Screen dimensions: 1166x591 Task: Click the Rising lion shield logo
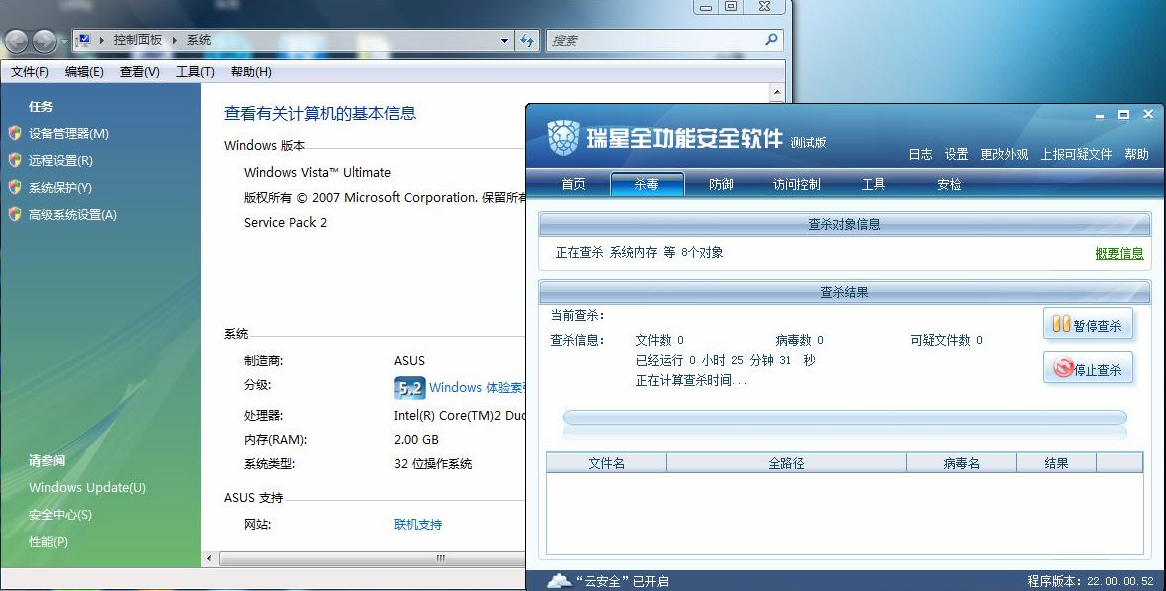[563, 138]
